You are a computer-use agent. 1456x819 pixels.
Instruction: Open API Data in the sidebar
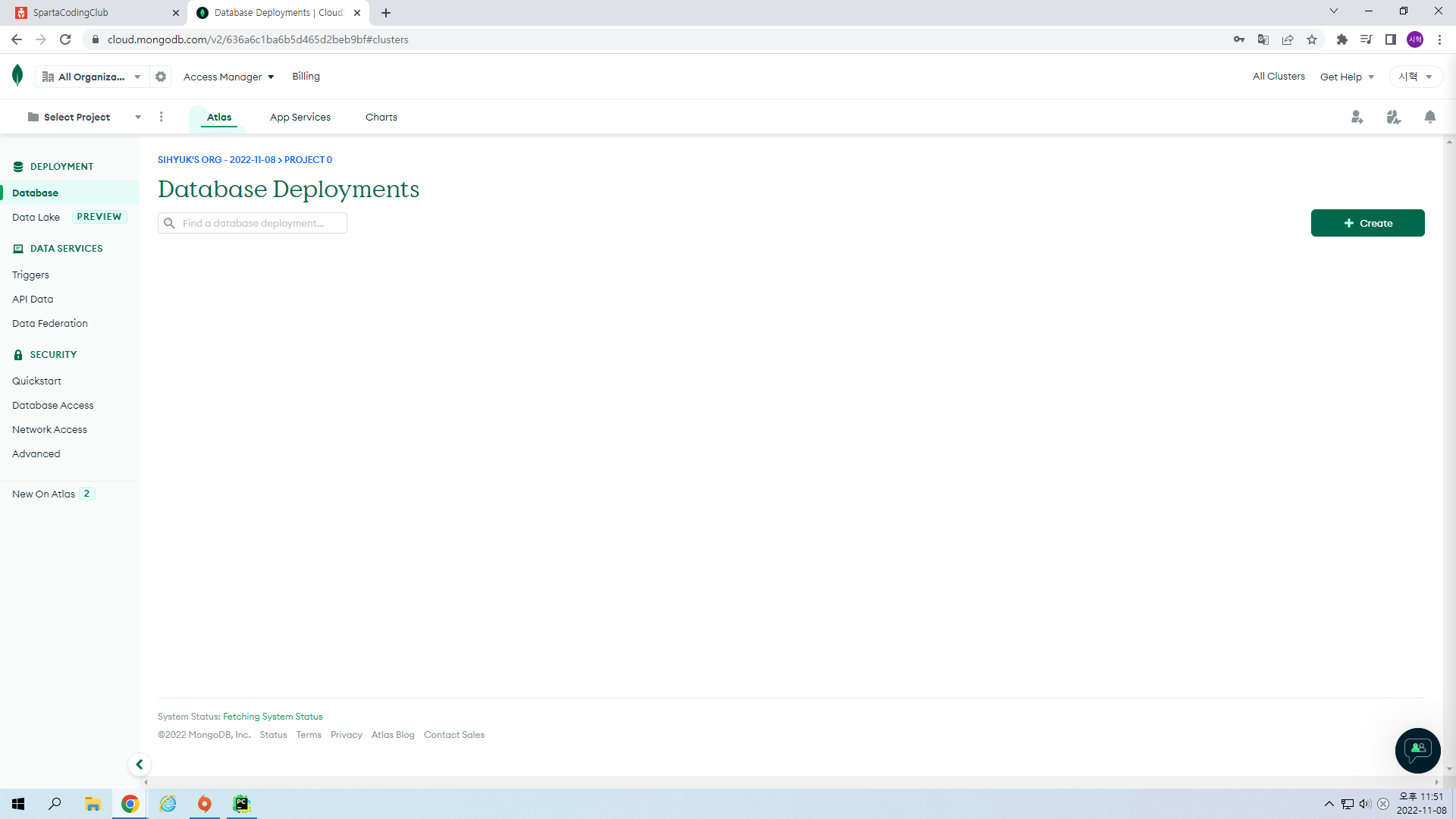point(33,299)
